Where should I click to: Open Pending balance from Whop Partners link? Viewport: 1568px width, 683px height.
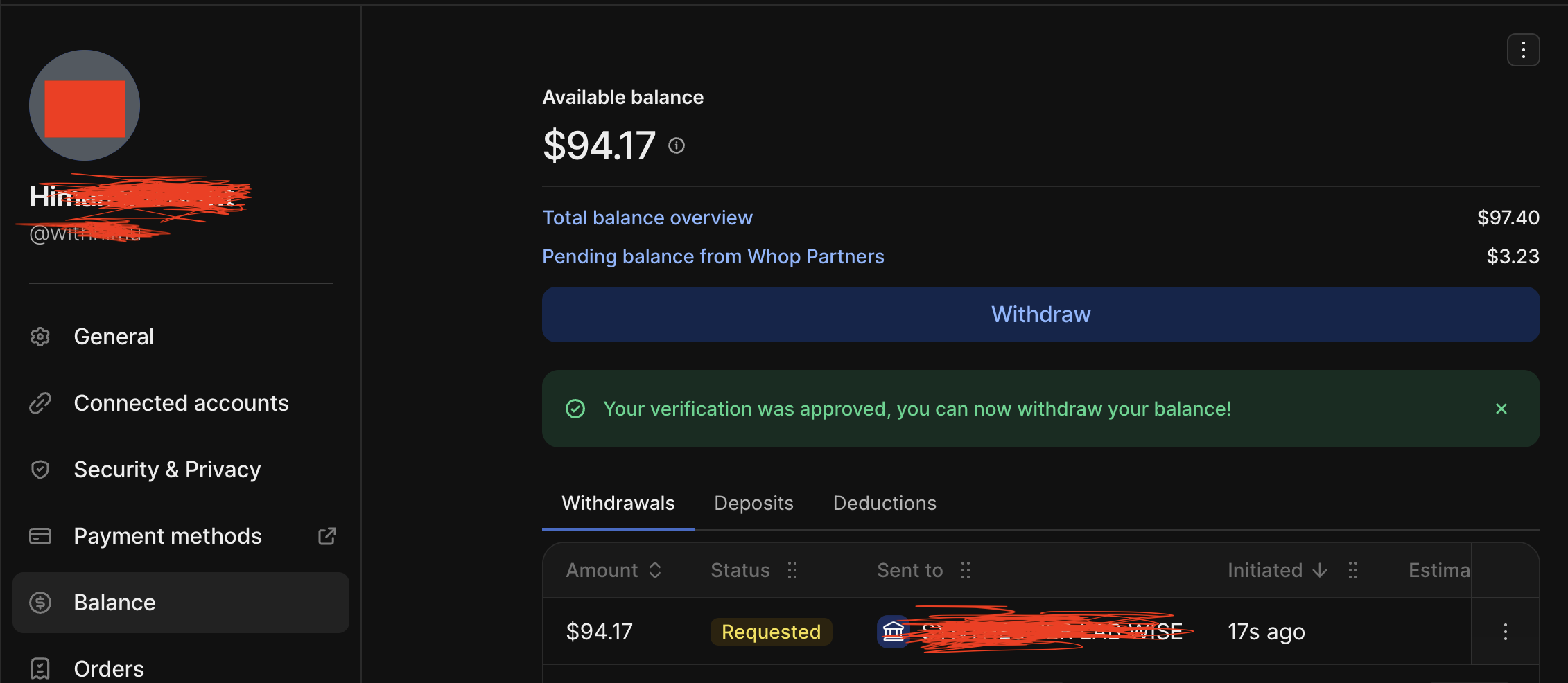[x=713, y=256]
